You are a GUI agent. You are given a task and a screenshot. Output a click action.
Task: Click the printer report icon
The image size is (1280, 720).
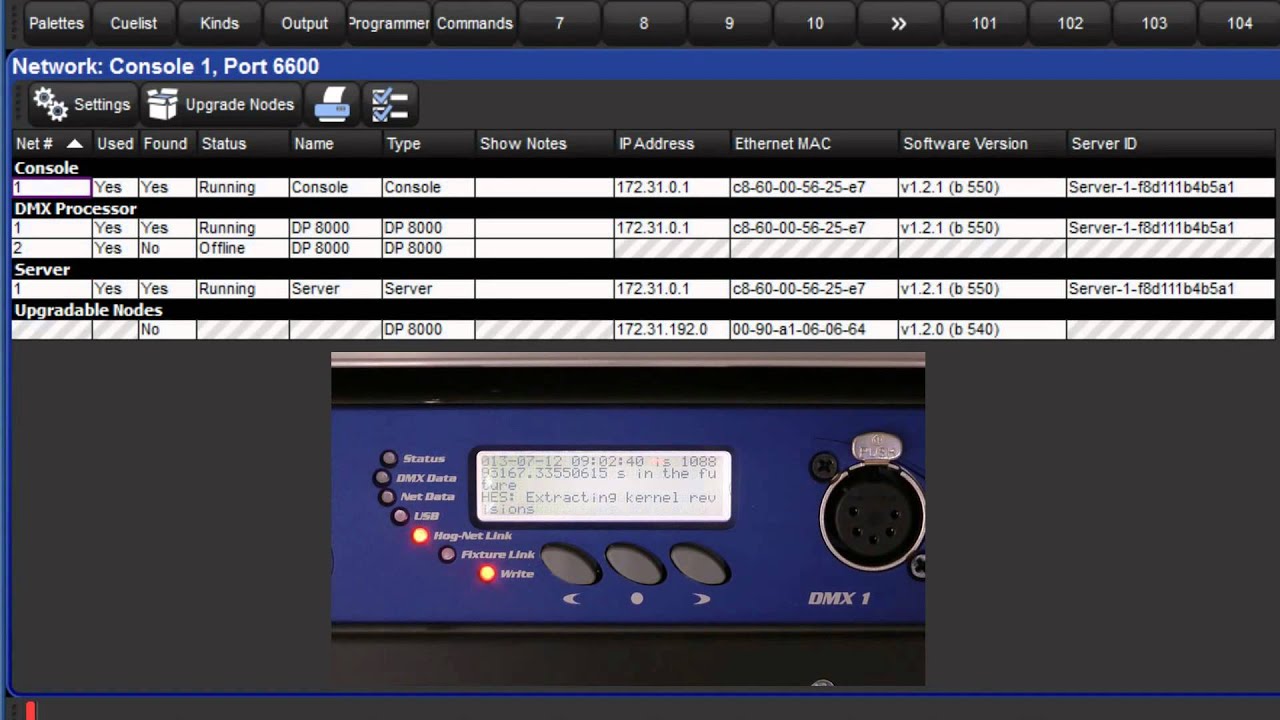point(332,104)
